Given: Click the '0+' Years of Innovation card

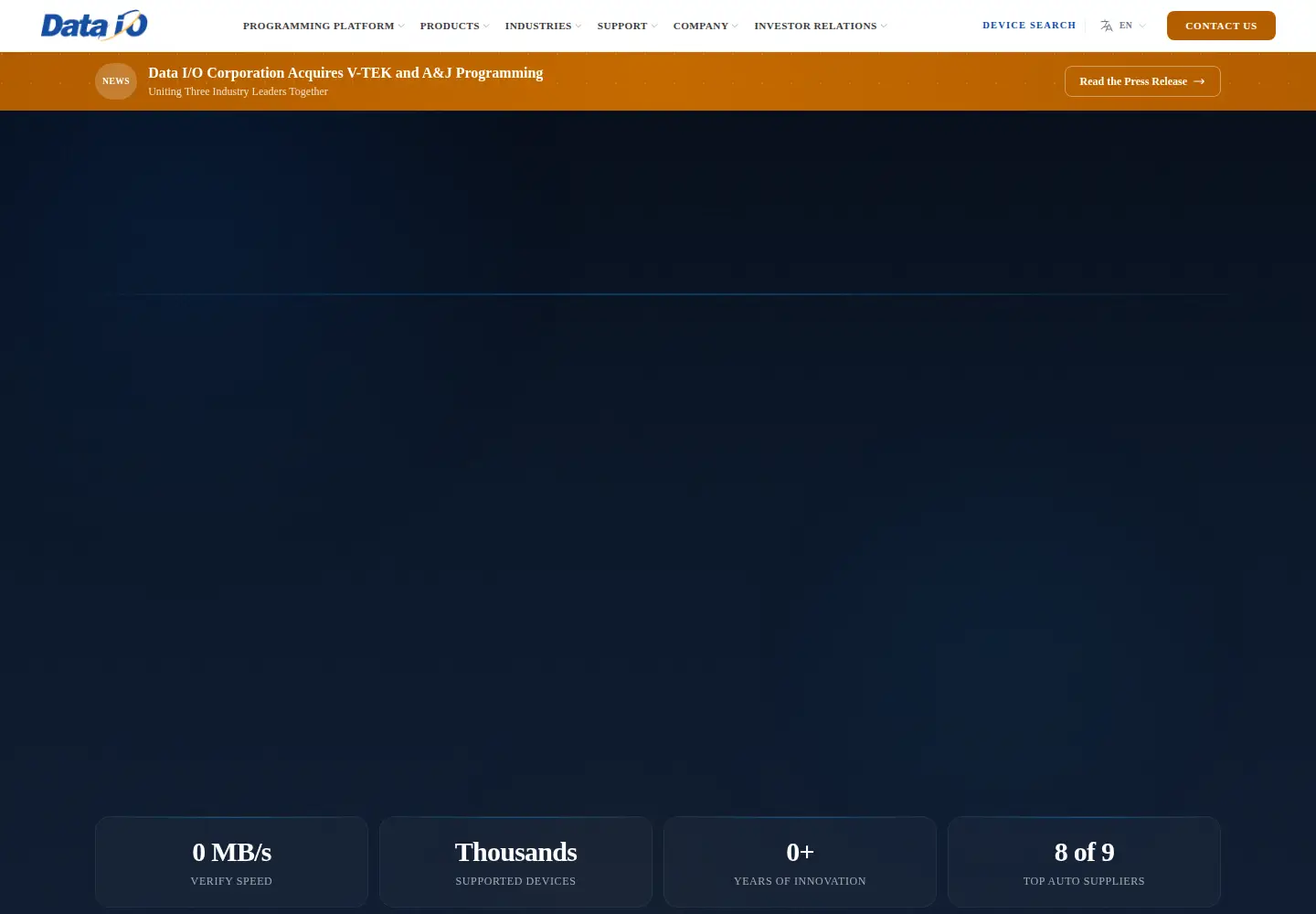Looking at the screenshot, I should coord(800,862).
